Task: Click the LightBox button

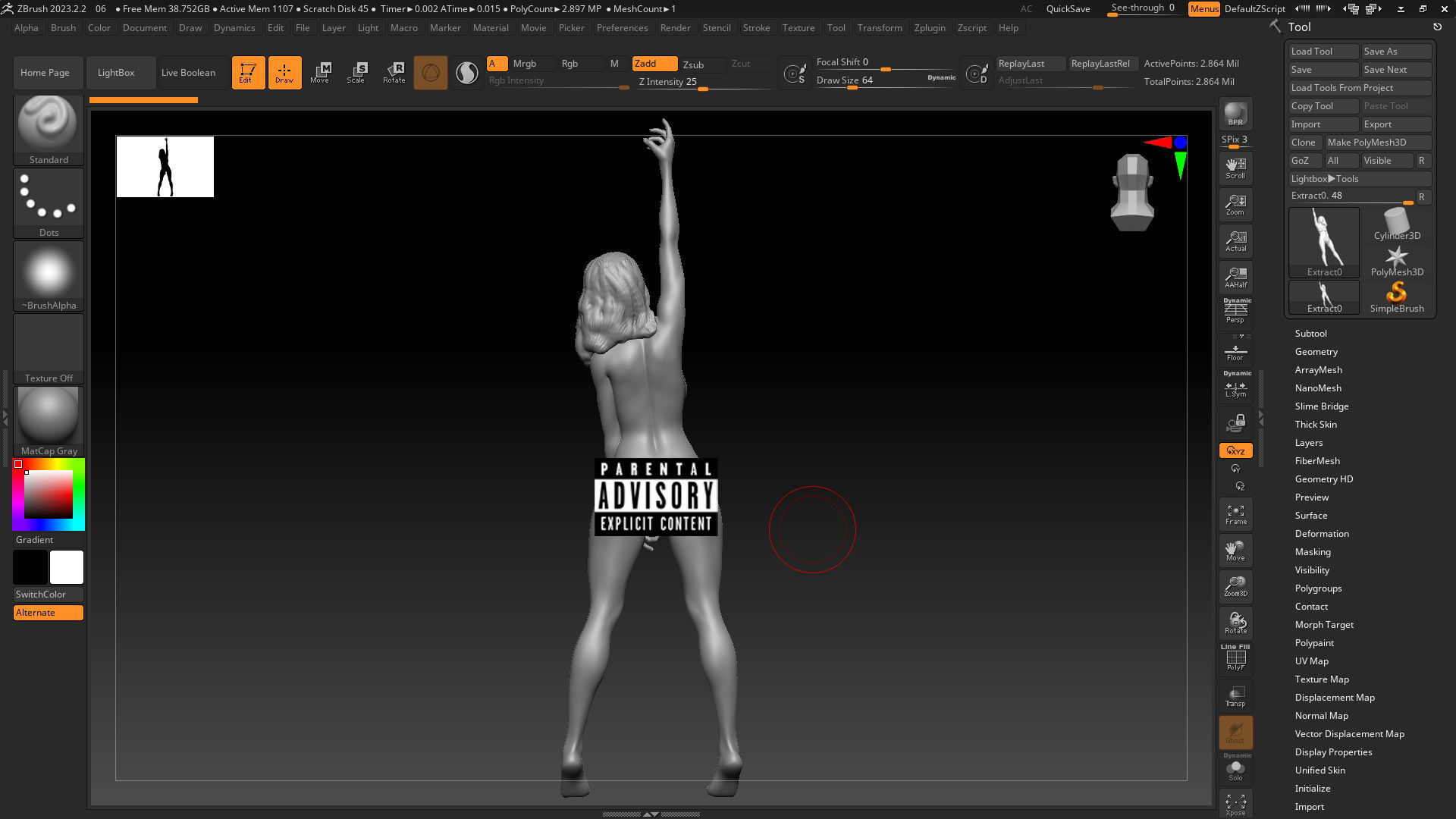Action: coord(121,73)
